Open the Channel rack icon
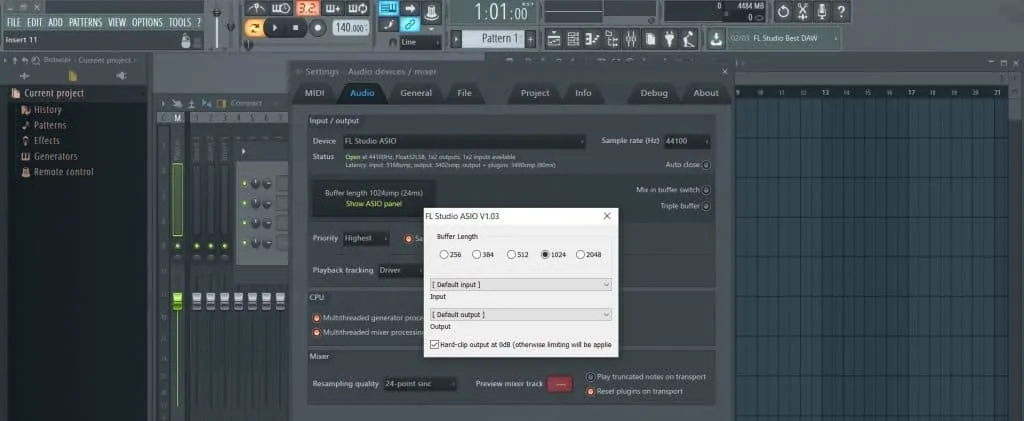The width and height of the screenshot is (1024, 421). [573, 39]
